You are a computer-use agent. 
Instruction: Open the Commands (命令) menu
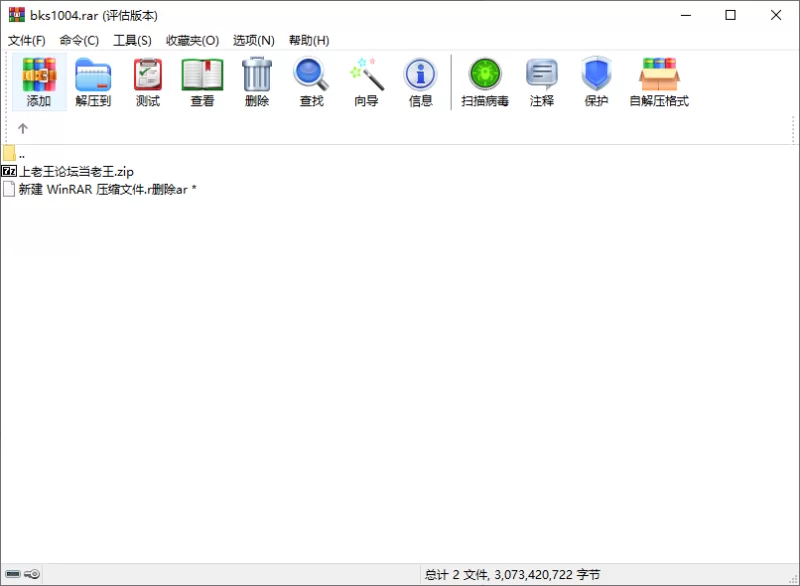point(79,40)
